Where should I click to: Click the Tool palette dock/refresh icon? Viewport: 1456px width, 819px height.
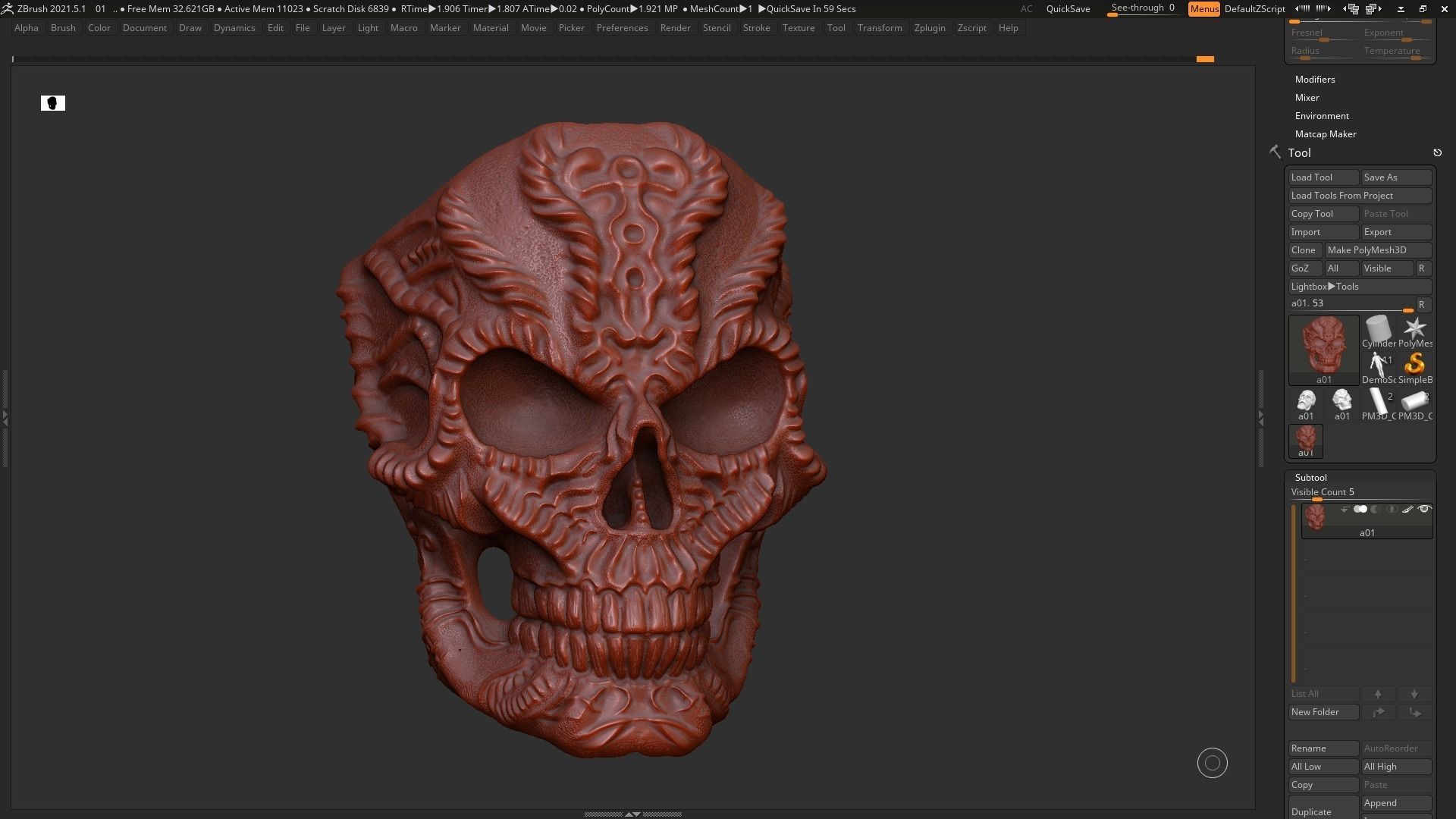(1437, 153)
